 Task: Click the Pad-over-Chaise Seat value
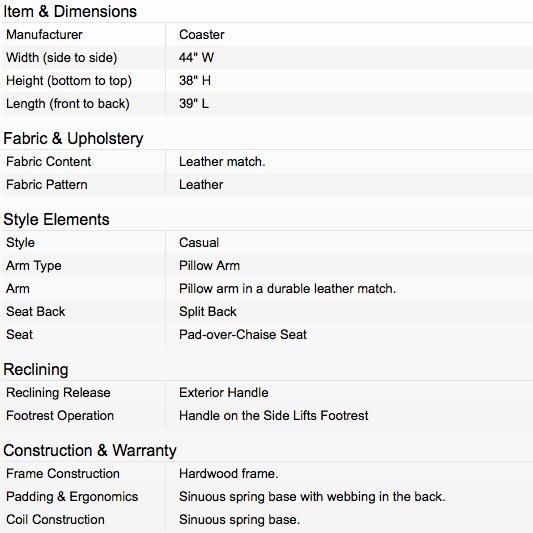click(x=243, y=335)
